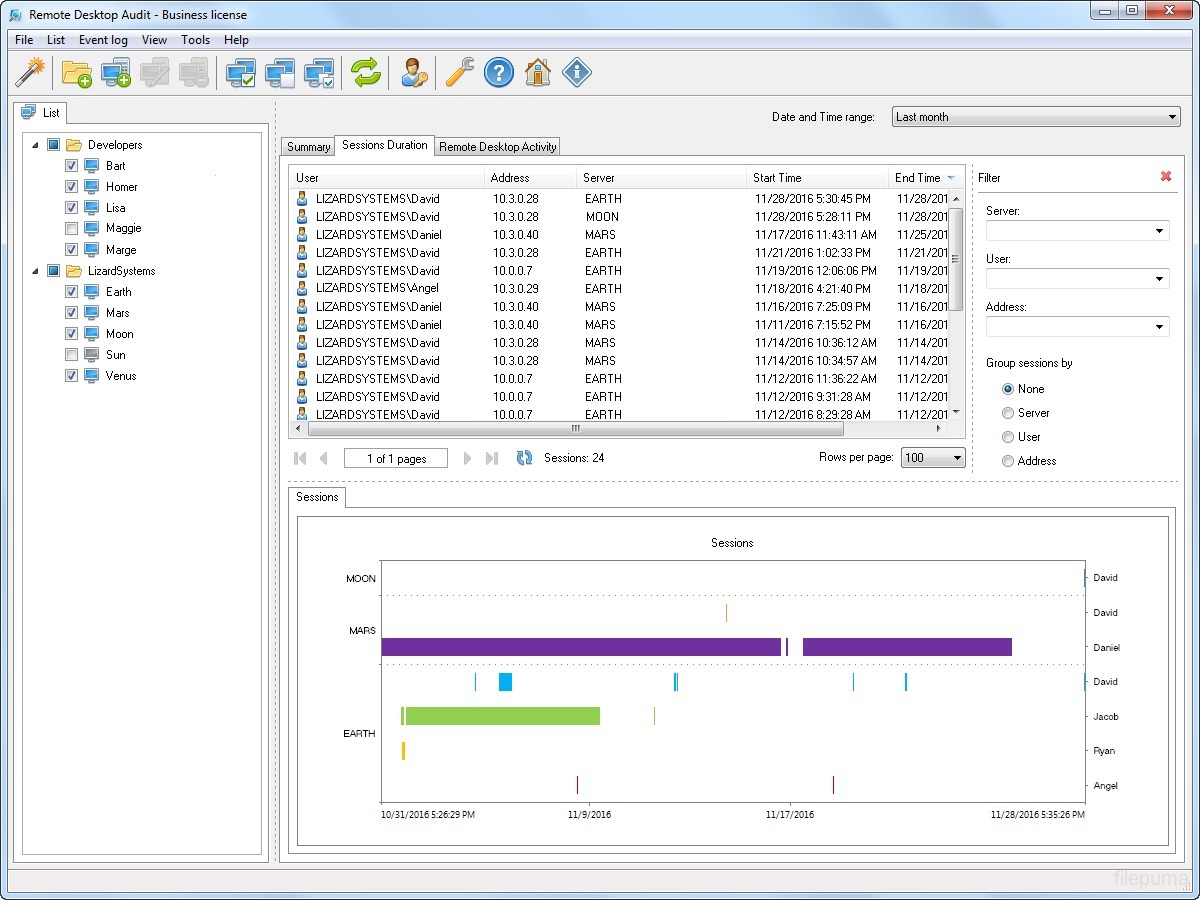This screenshot has height=900, width=1200.
Task: Click the add folder group icon
Action: [x=76, y=72]
